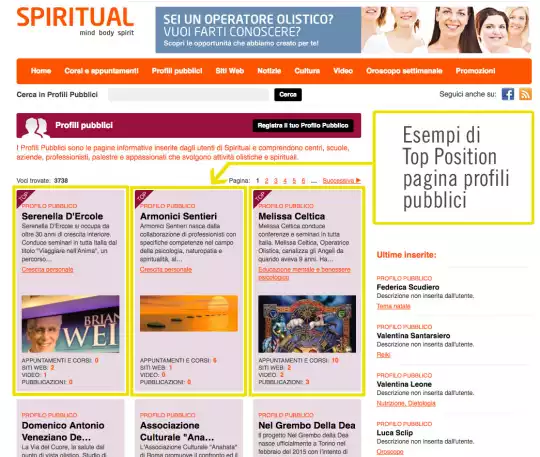The image size is (540, 457).
Task: Open the Corsi e appuntamenti menu item
Action: coord(101,71)
